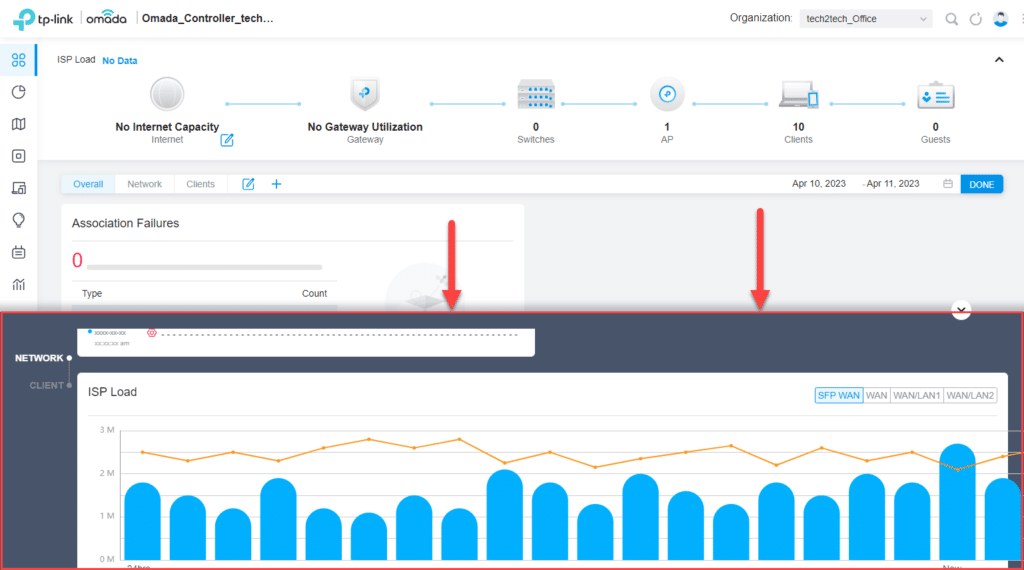This screenshot has height=570, width=1024.
Task: Jump to the CLIENT section in side navigation
Action: click(46, 385)
